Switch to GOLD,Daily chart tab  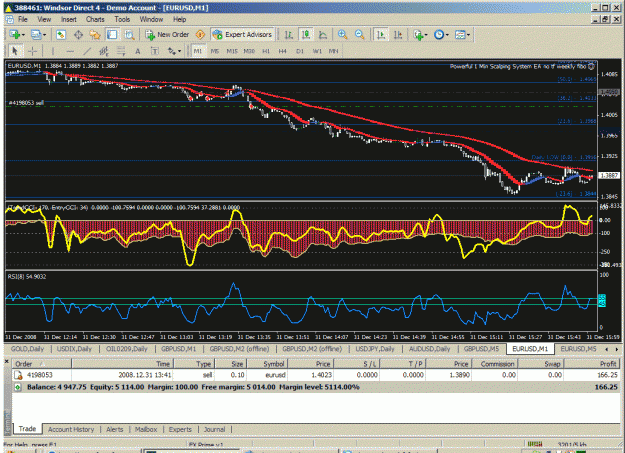[x=27, y=349]
